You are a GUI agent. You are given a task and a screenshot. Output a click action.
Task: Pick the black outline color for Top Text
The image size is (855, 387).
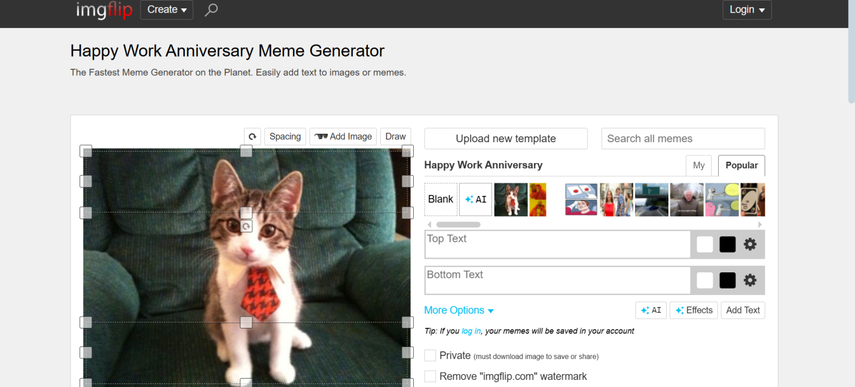pyautogui.click(x=727, y=244)
